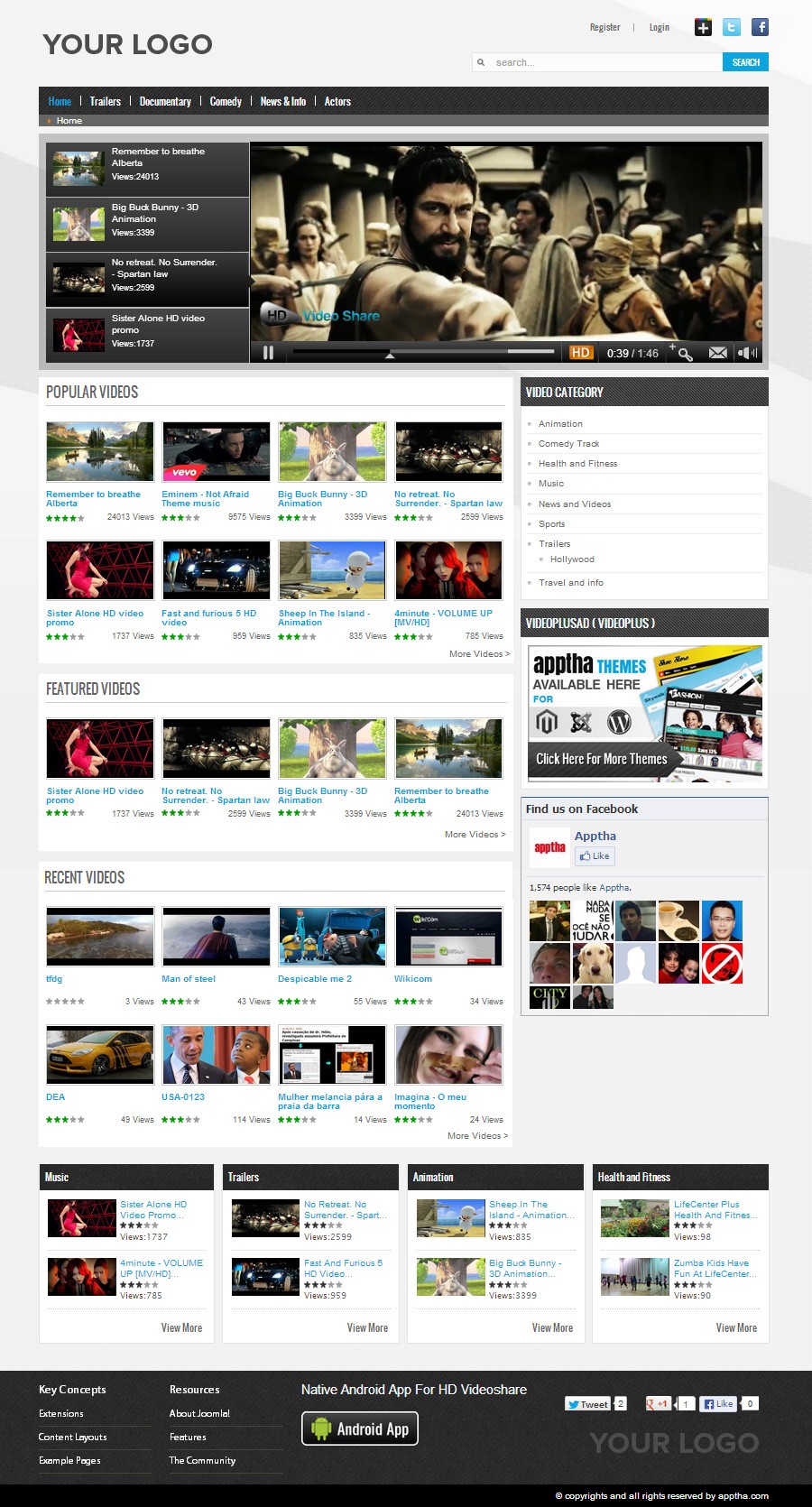Viewport: 812px width, 1507px height.
Task: Open the USA-0123 video thumbnail
Action: tap(216, 1054)
